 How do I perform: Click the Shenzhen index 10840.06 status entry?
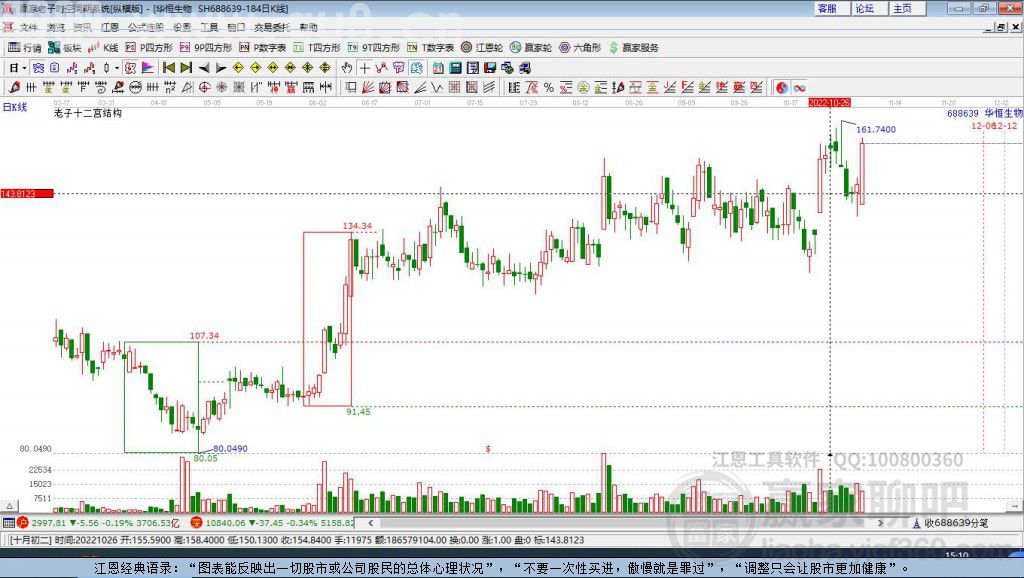(273, 522)
